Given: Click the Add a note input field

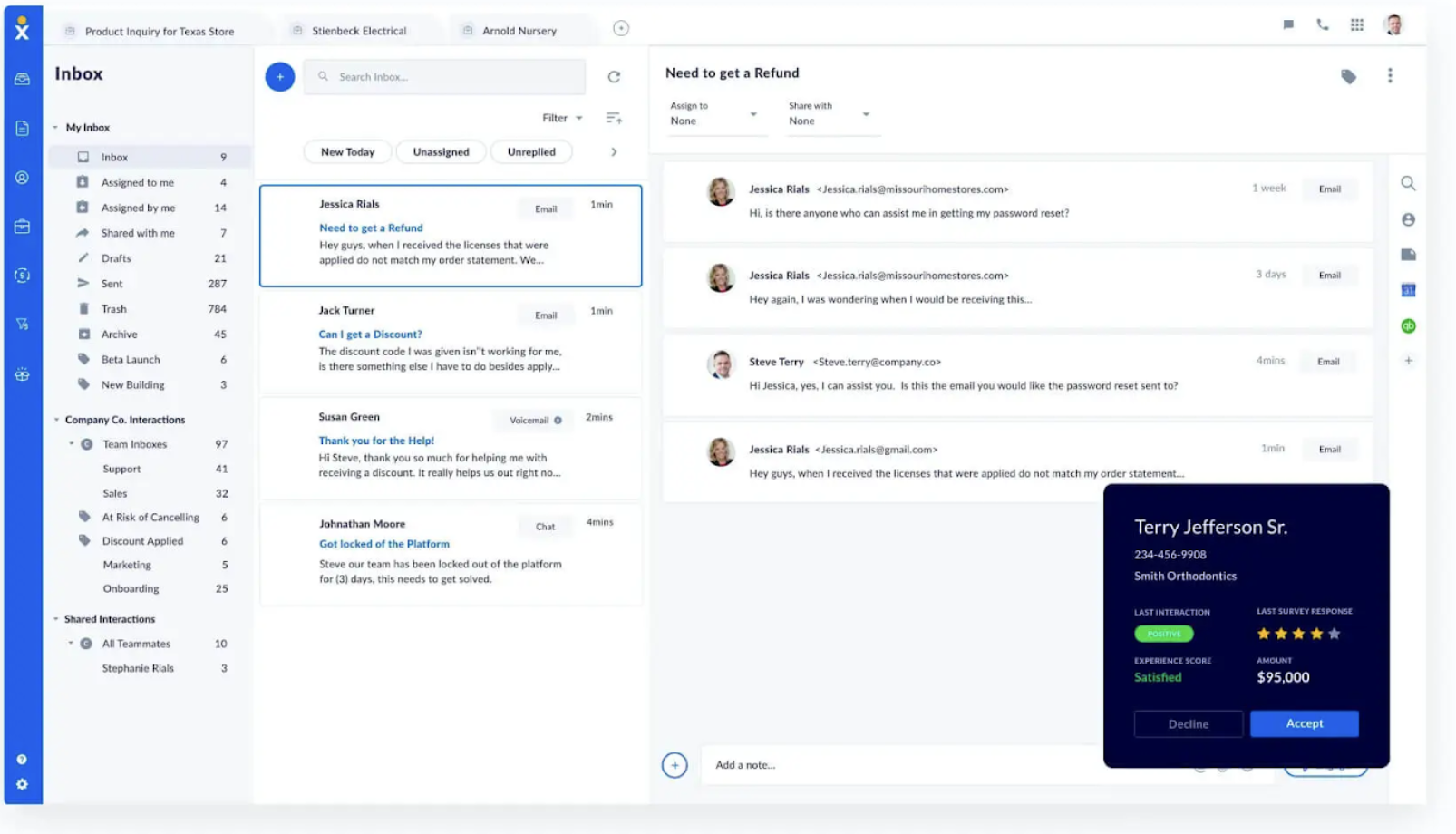Looking at the screenshot, I should [861, 764].
